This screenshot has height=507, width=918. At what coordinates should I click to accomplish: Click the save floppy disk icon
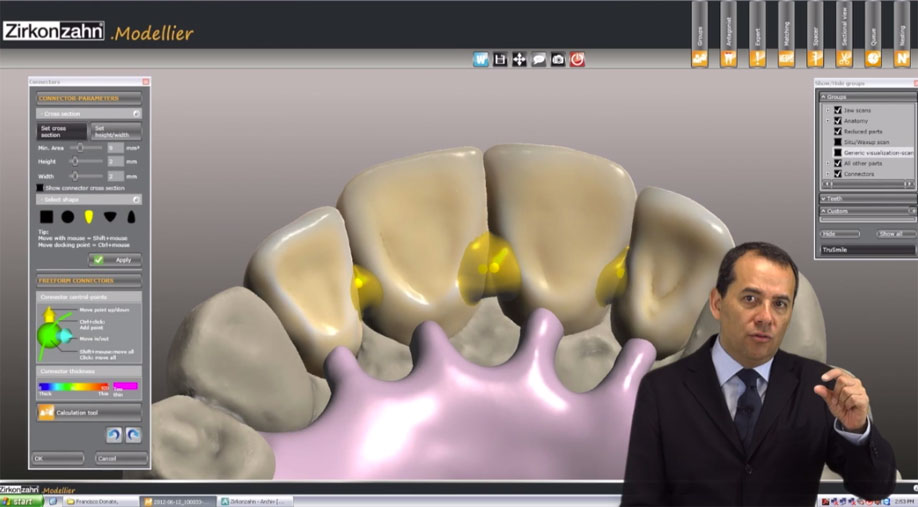point(500,59)
